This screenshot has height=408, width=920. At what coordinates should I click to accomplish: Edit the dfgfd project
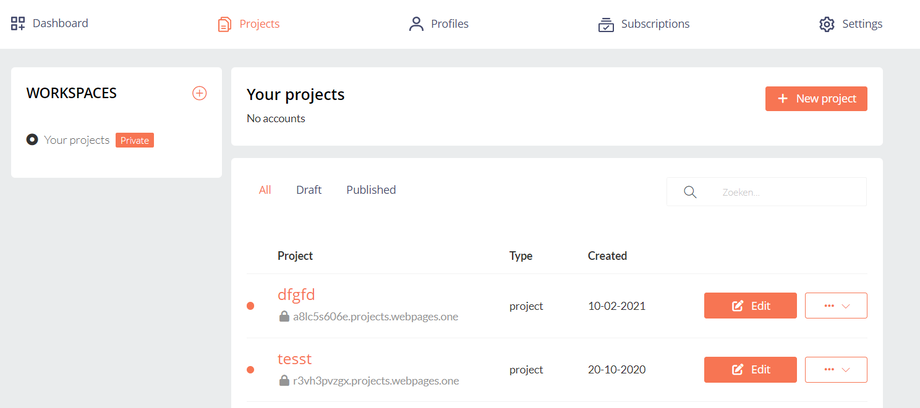point(750,306)
